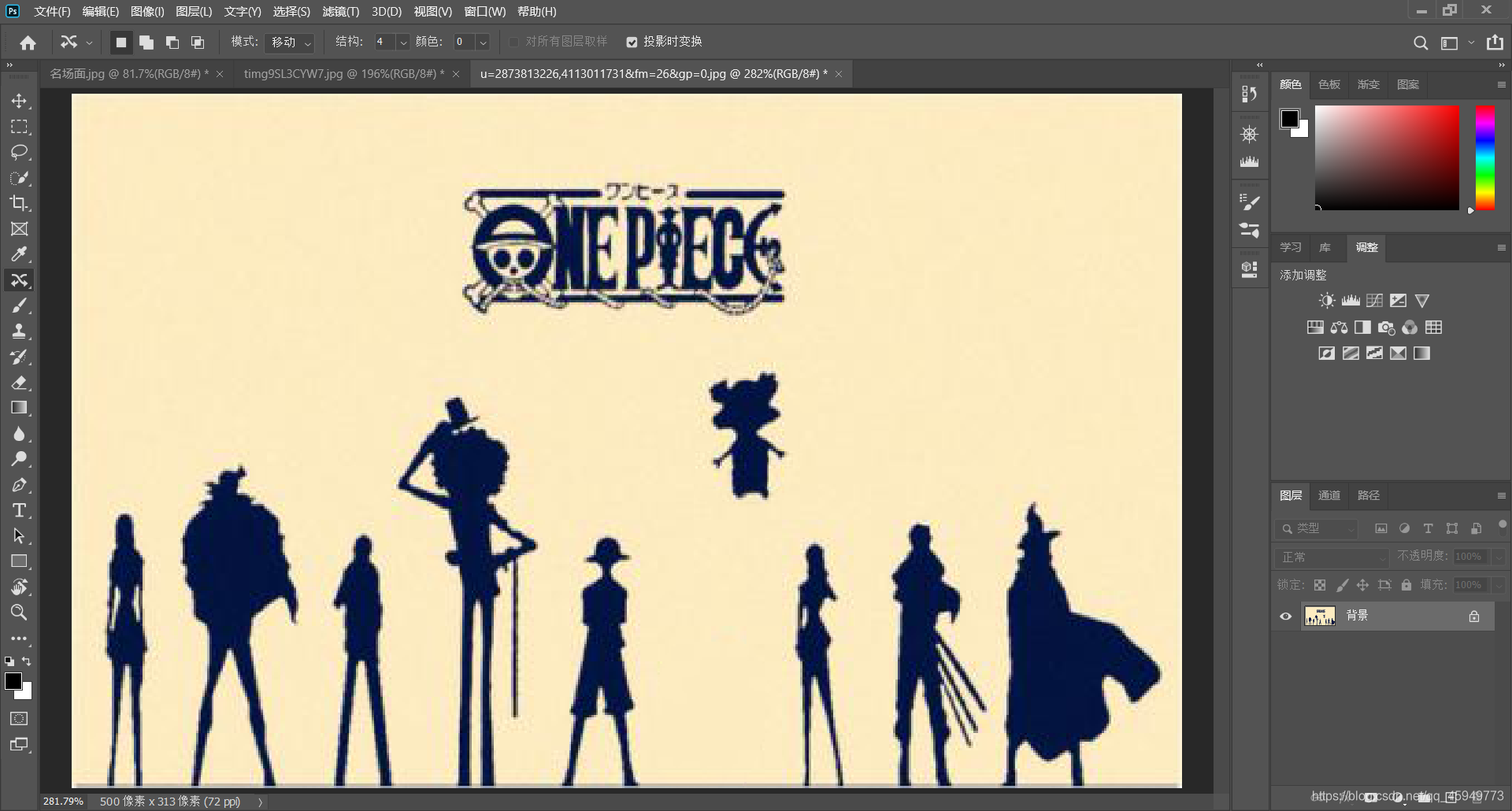Select the Move tool

click(x=20, y=101)
